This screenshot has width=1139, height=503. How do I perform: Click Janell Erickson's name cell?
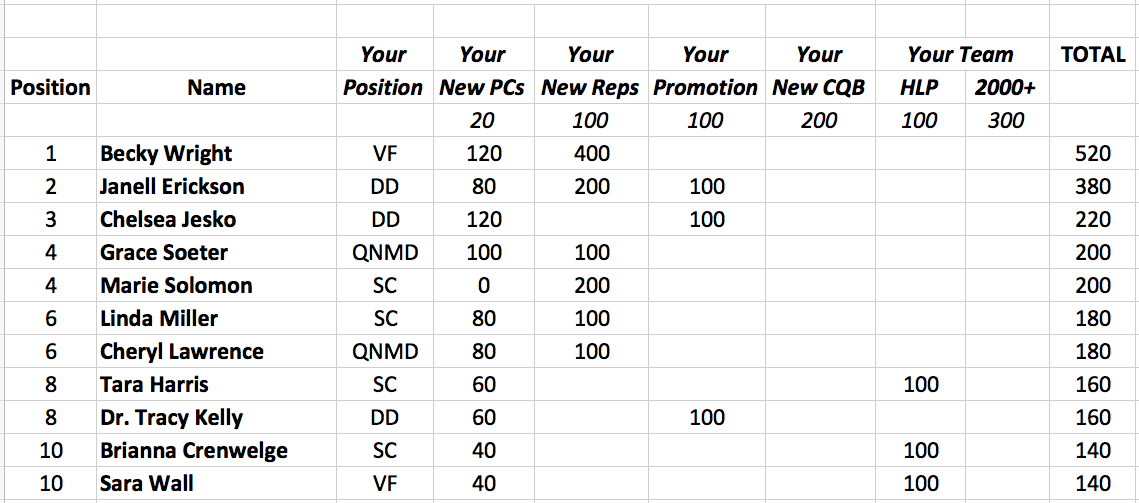tap(172, 187)
